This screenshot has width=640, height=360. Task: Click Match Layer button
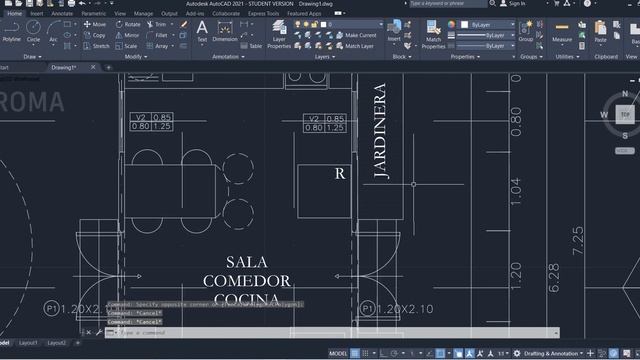click(355, 46)
